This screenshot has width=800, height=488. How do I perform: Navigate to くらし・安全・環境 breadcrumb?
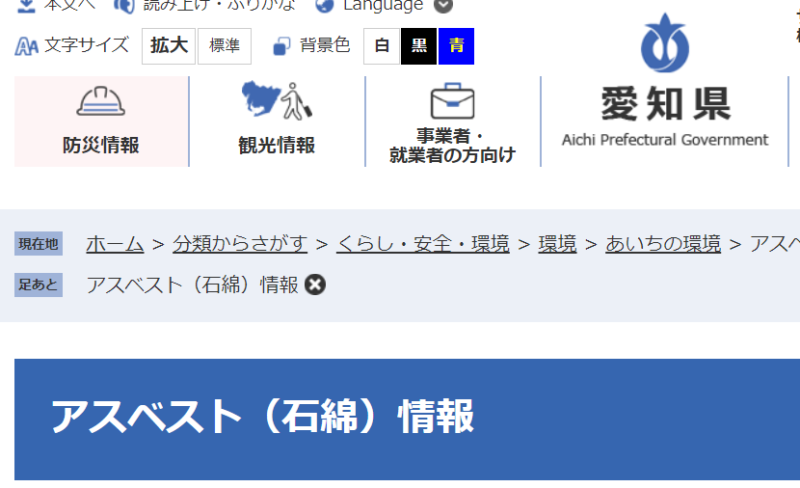click(x=423, y=244)
